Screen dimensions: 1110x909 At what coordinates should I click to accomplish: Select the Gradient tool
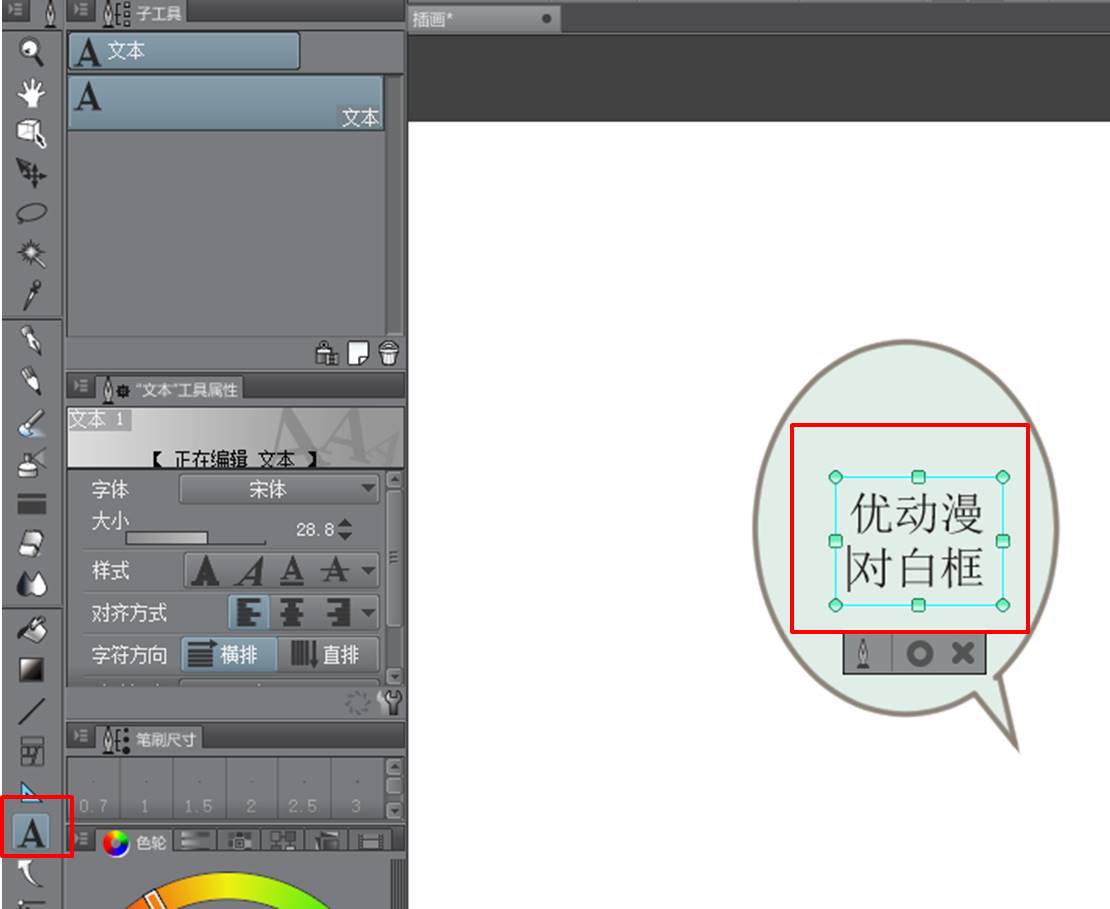click(x=32, y=669)
